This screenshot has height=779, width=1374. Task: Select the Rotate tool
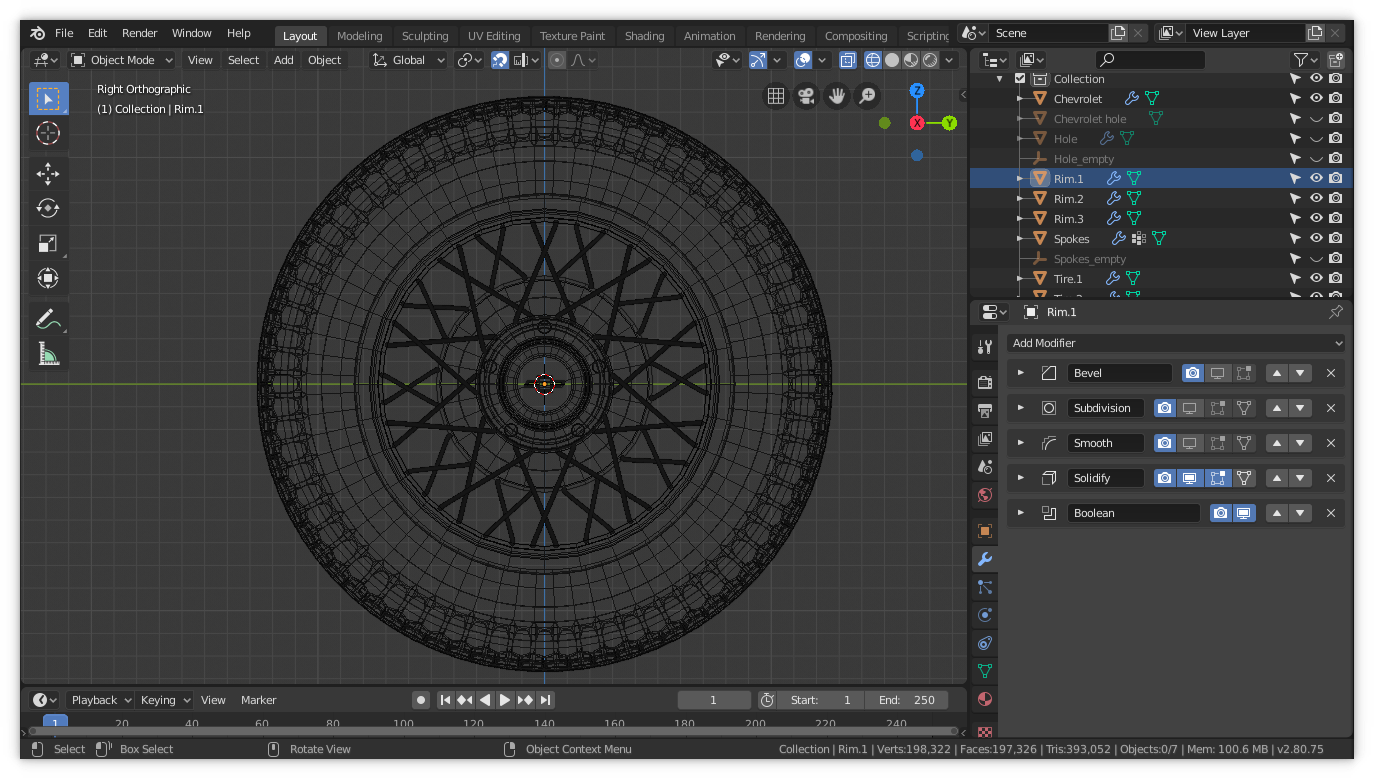pyautogui.click(x=48, y=208)
